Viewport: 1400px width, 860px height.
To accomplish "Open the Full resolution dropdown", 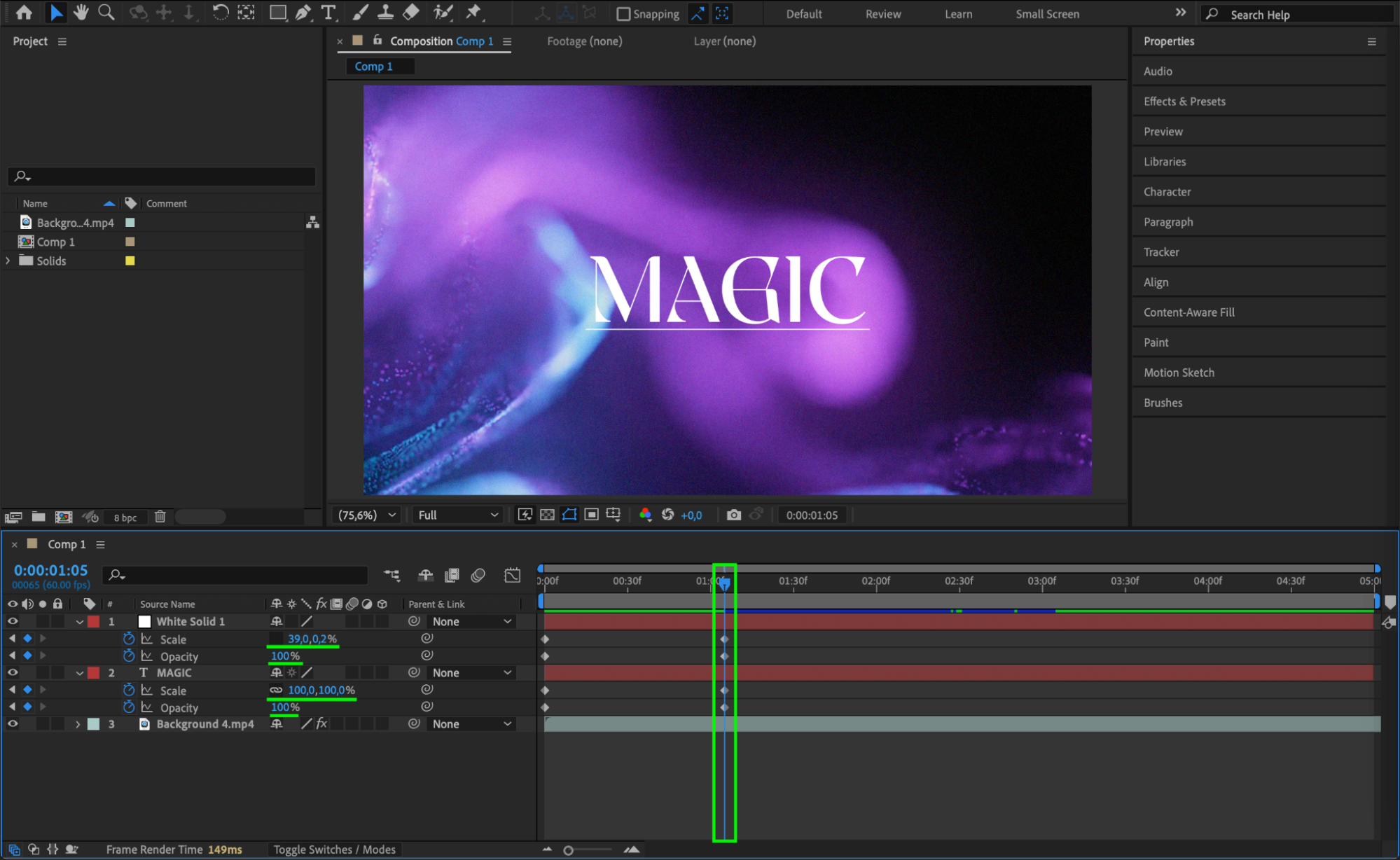I will [457, 515].
